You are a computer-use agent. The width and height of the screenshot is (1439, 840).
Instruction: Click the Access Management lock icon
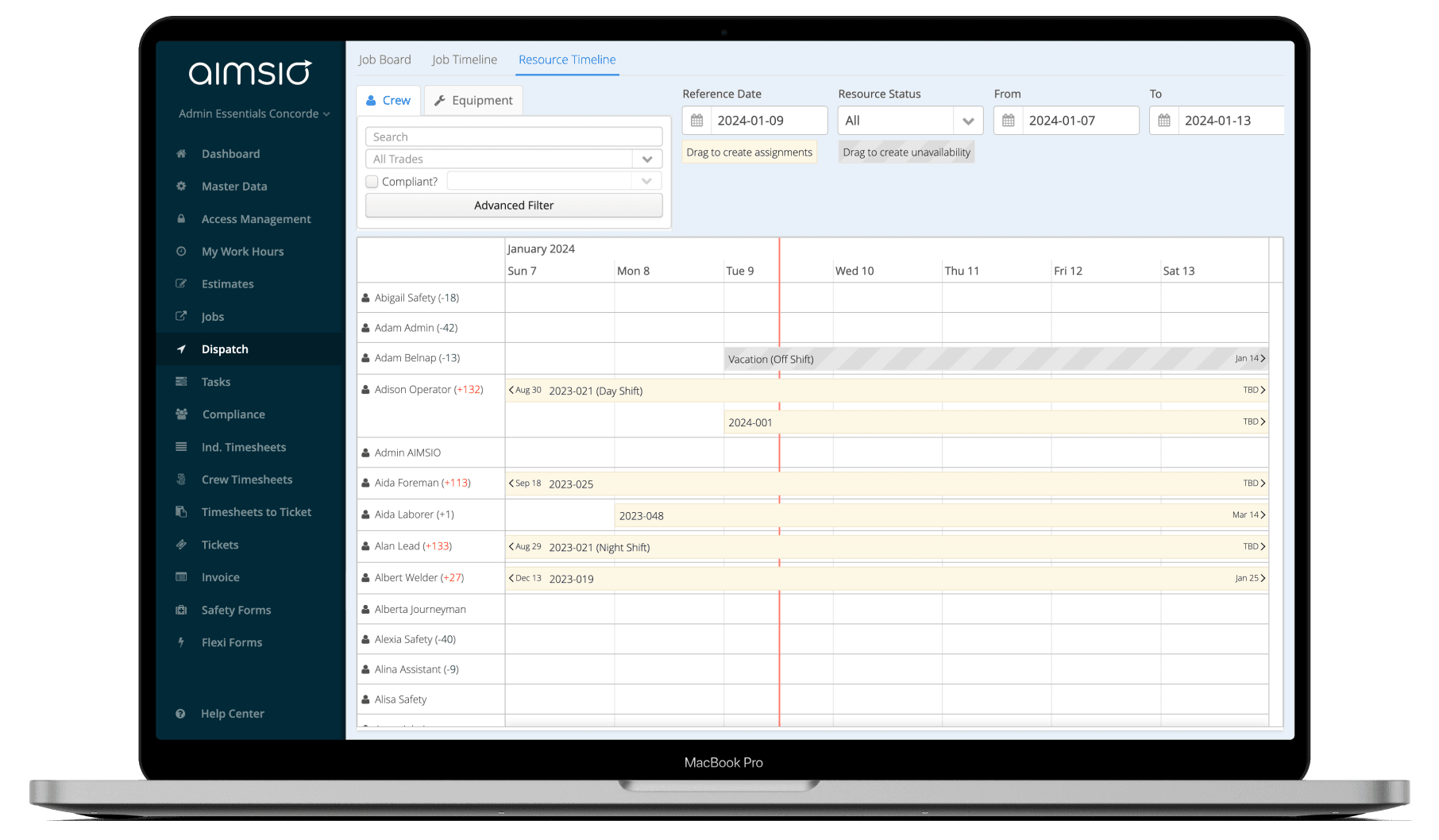click(181, 219)
